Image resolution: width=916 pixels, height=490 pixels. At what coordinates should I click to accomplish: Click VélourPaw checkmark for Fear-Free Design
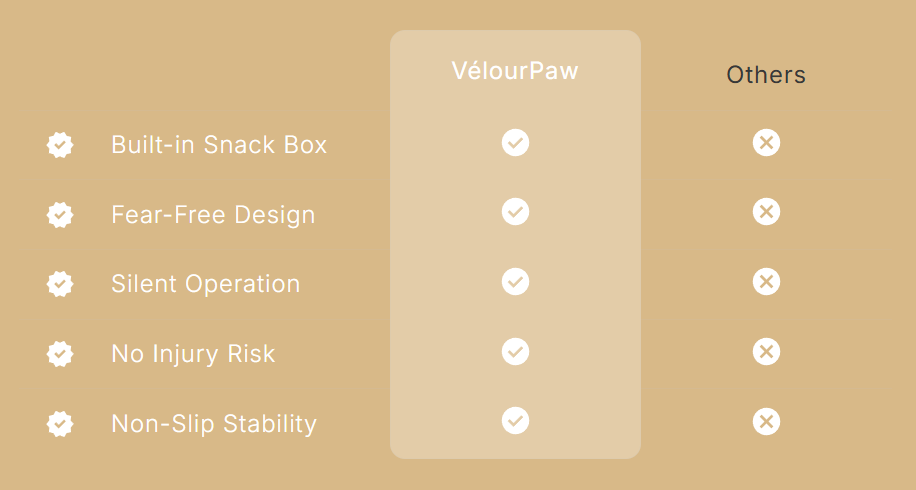[x=515, y=212]
